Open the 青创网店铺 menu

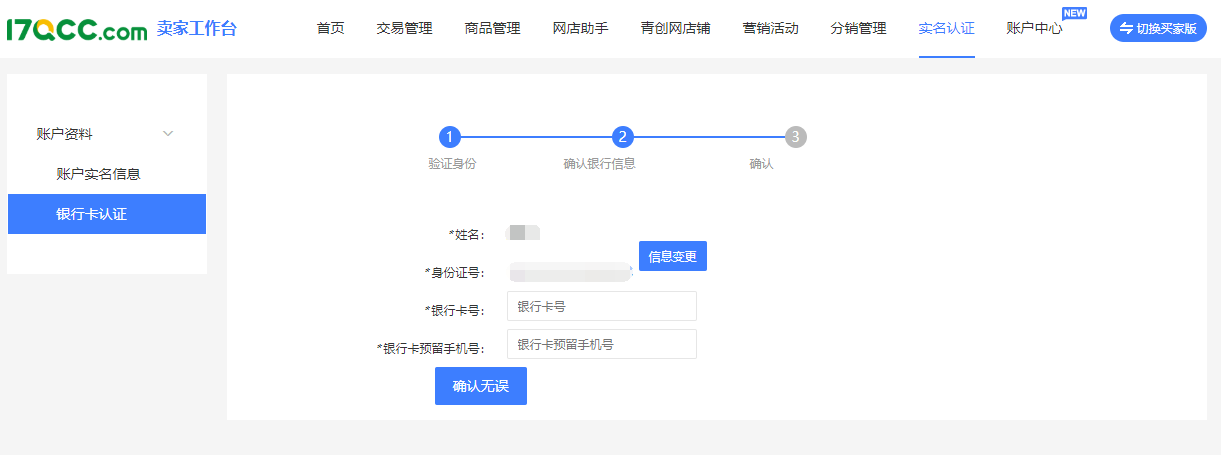675,29
